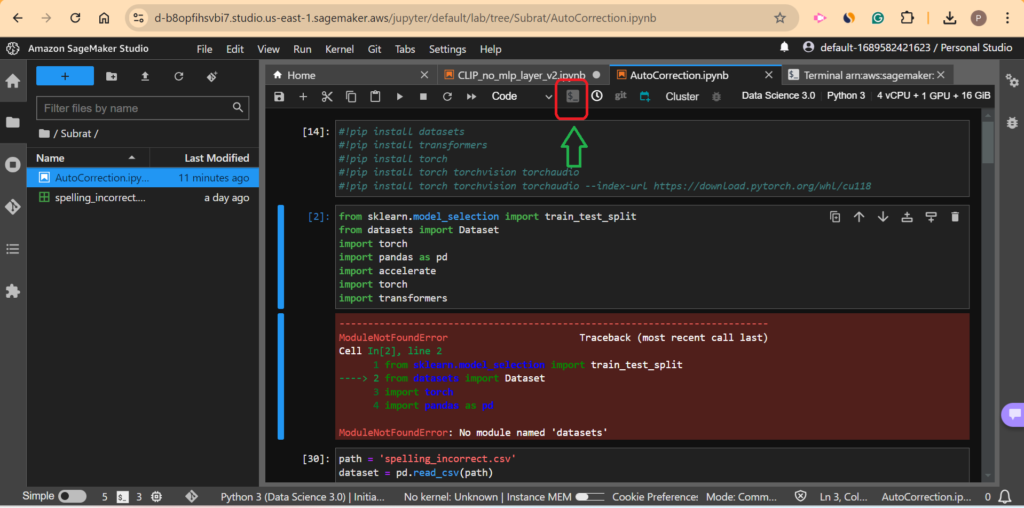Click the cut cell scissors icon
The image size is (1024, 508).
(326, 96)
